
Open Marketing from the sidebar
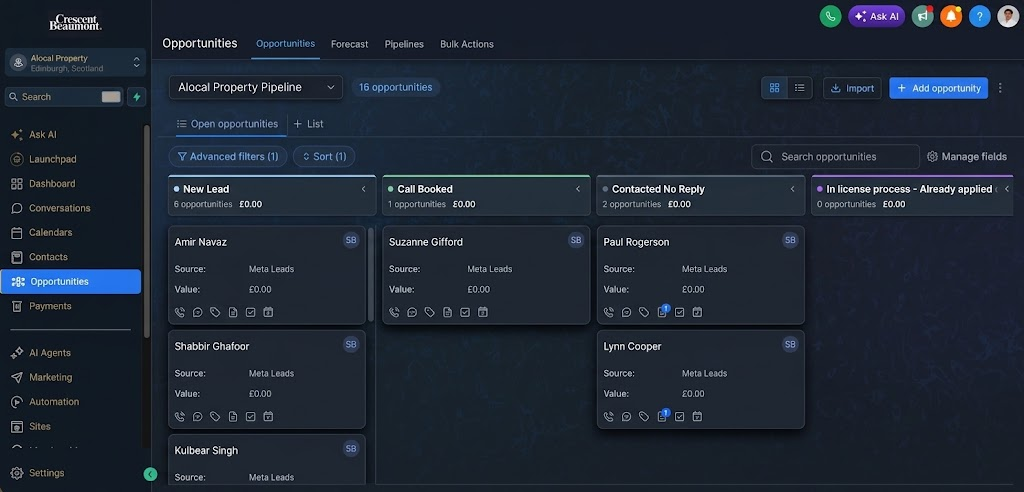42,377
